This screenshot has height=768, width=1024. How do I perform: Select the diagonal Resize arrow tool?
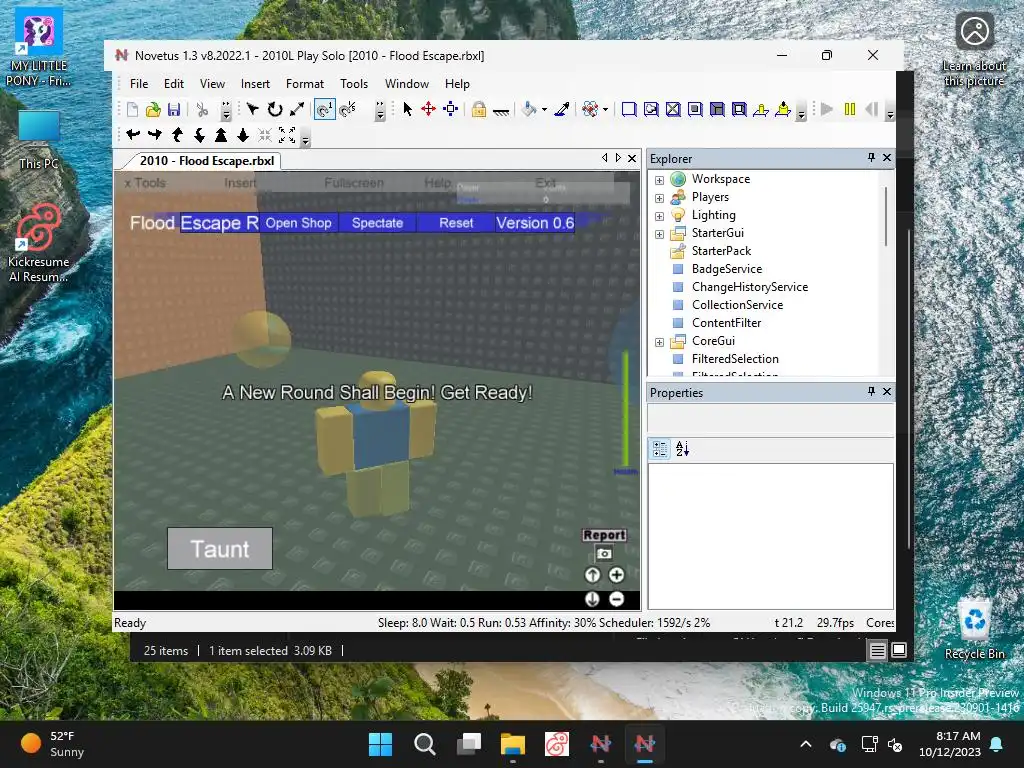click(x=297, y=109)
